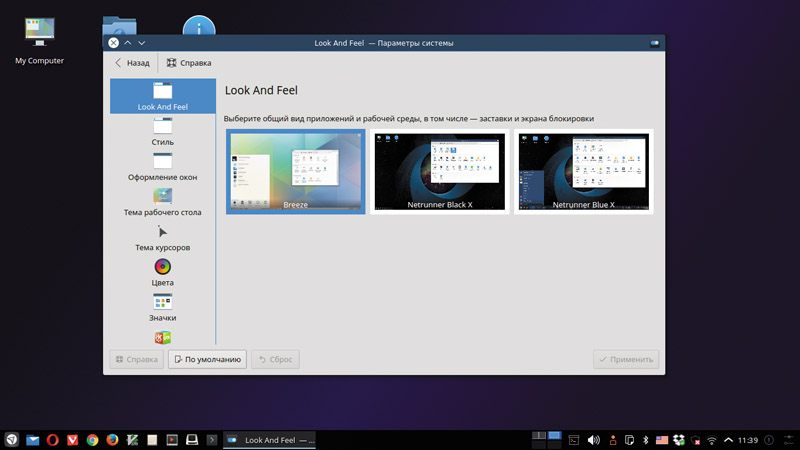Open the Dropbox tray icon

(679, 440)
